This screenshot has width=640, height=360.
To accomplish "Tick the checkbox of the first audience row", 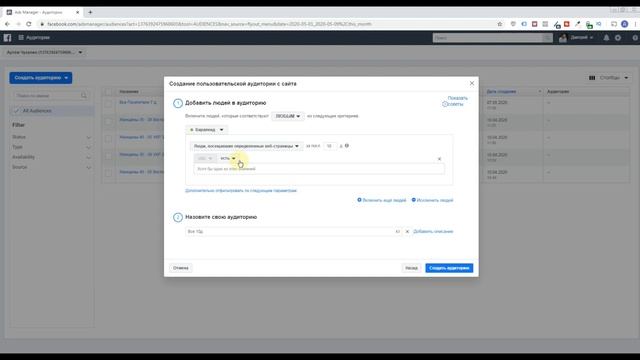I will point(109,104).
